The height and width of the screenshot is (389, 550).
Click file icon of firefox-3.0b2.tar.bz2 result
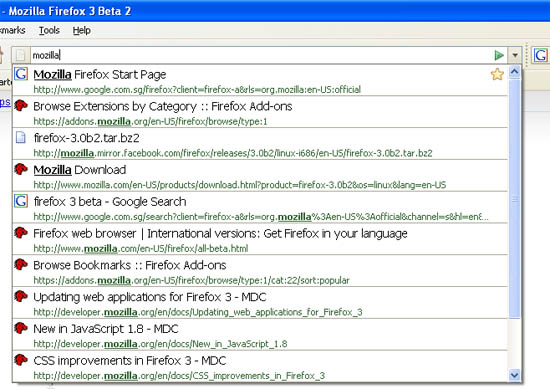point(21,137)
